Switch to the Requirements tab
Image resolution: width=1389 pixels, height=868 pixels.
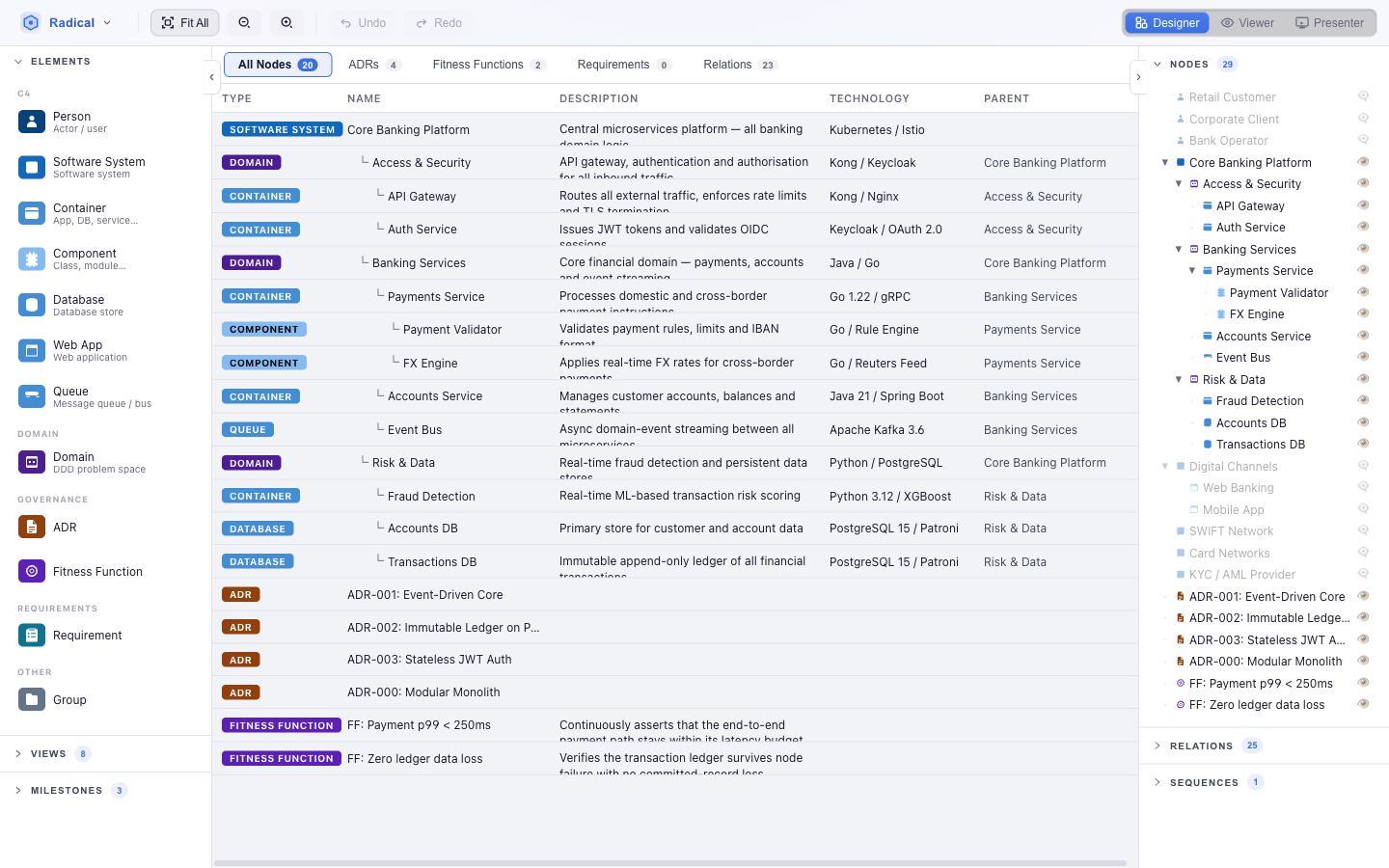[x=623, y=65]
